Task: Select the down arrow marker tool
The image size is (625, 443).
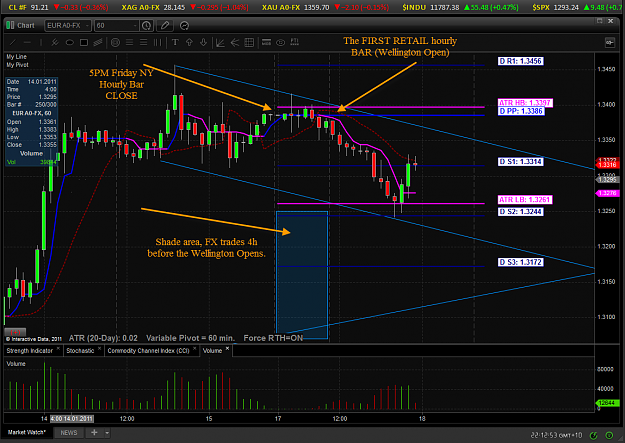Action: coord(203,42)
